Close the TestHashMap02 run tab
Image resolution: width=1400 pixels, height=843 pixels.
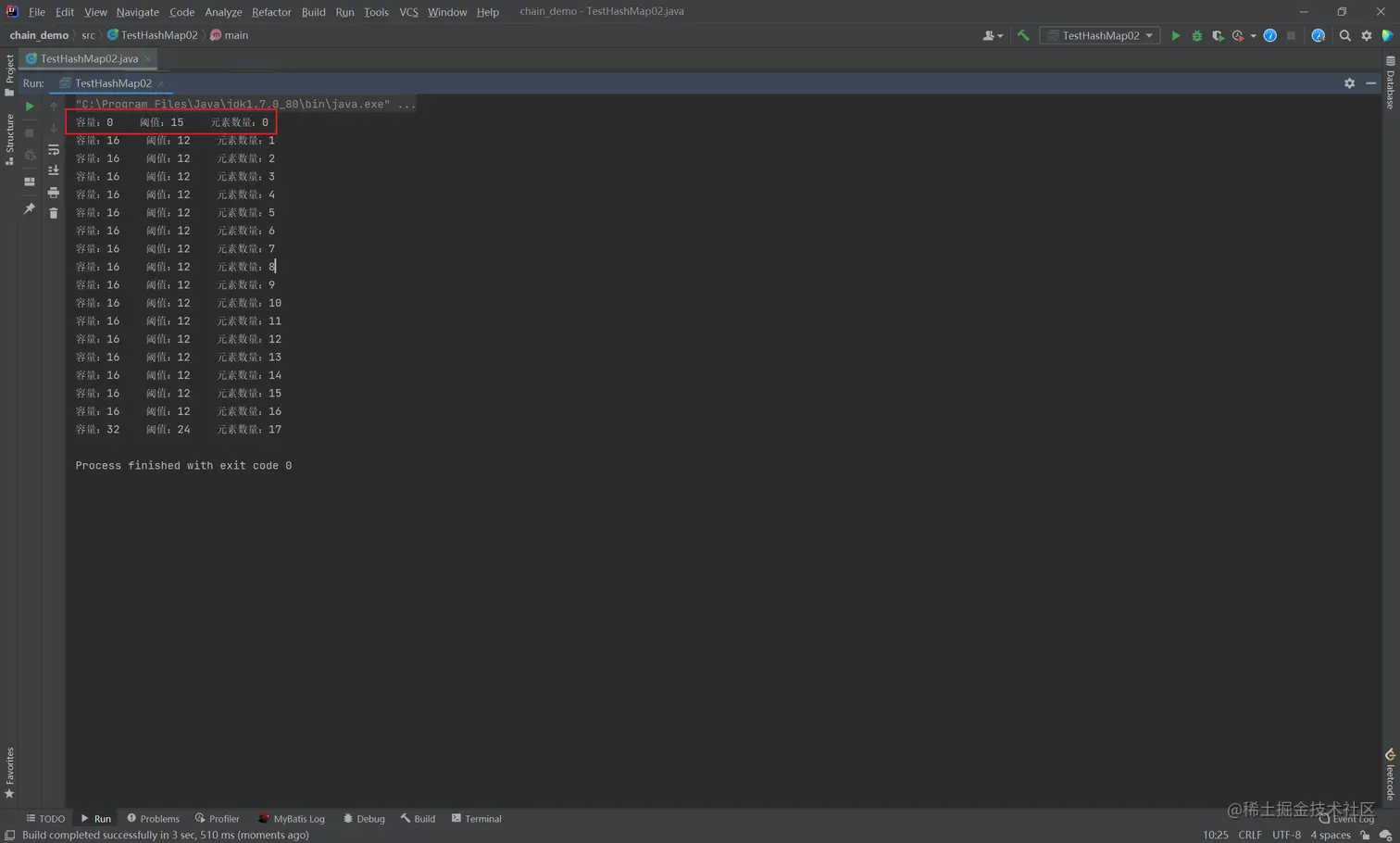[x=161, y=83]
